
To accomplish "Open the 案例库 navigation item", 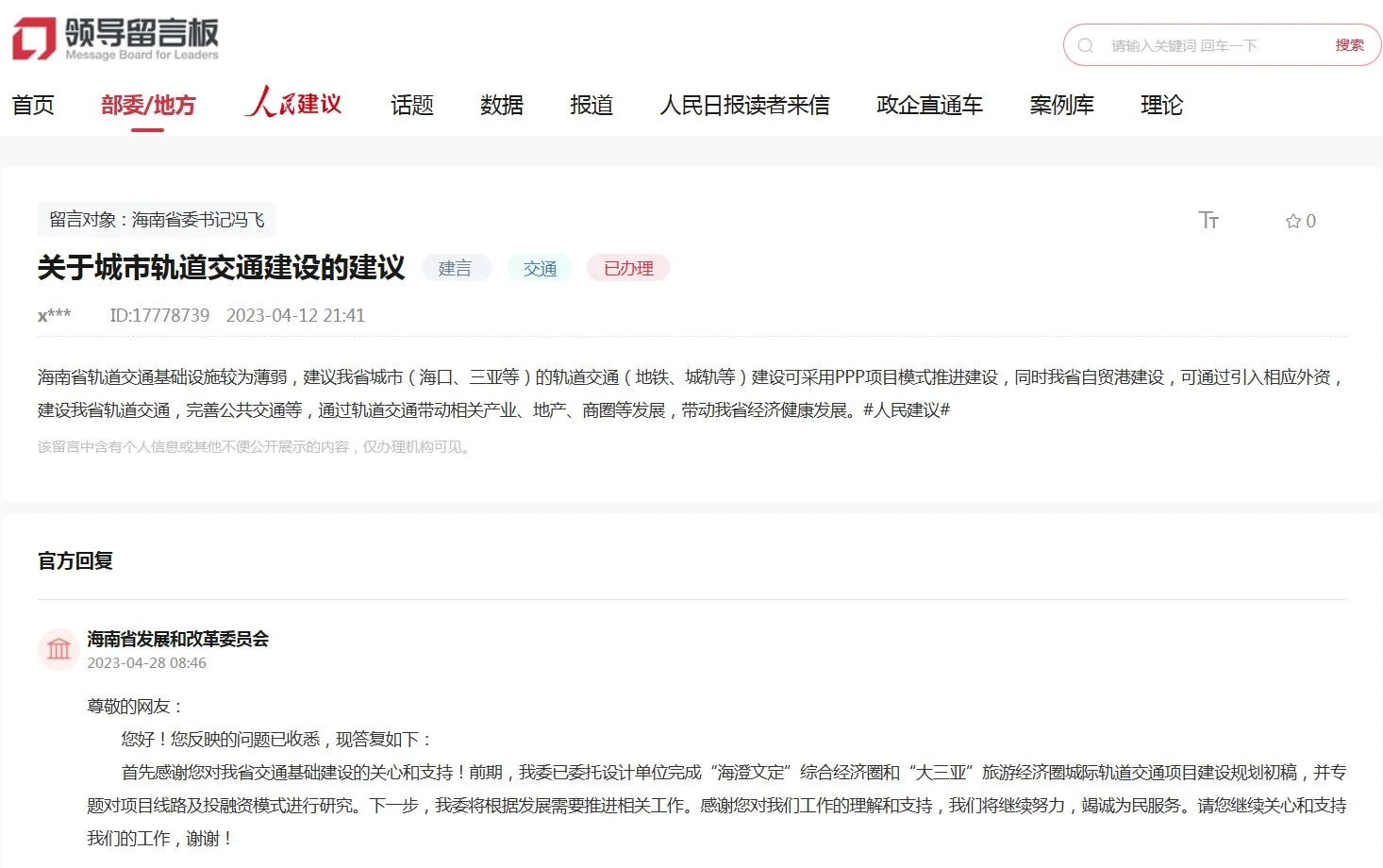I will pyautogui.click(x=1061, y=105).
